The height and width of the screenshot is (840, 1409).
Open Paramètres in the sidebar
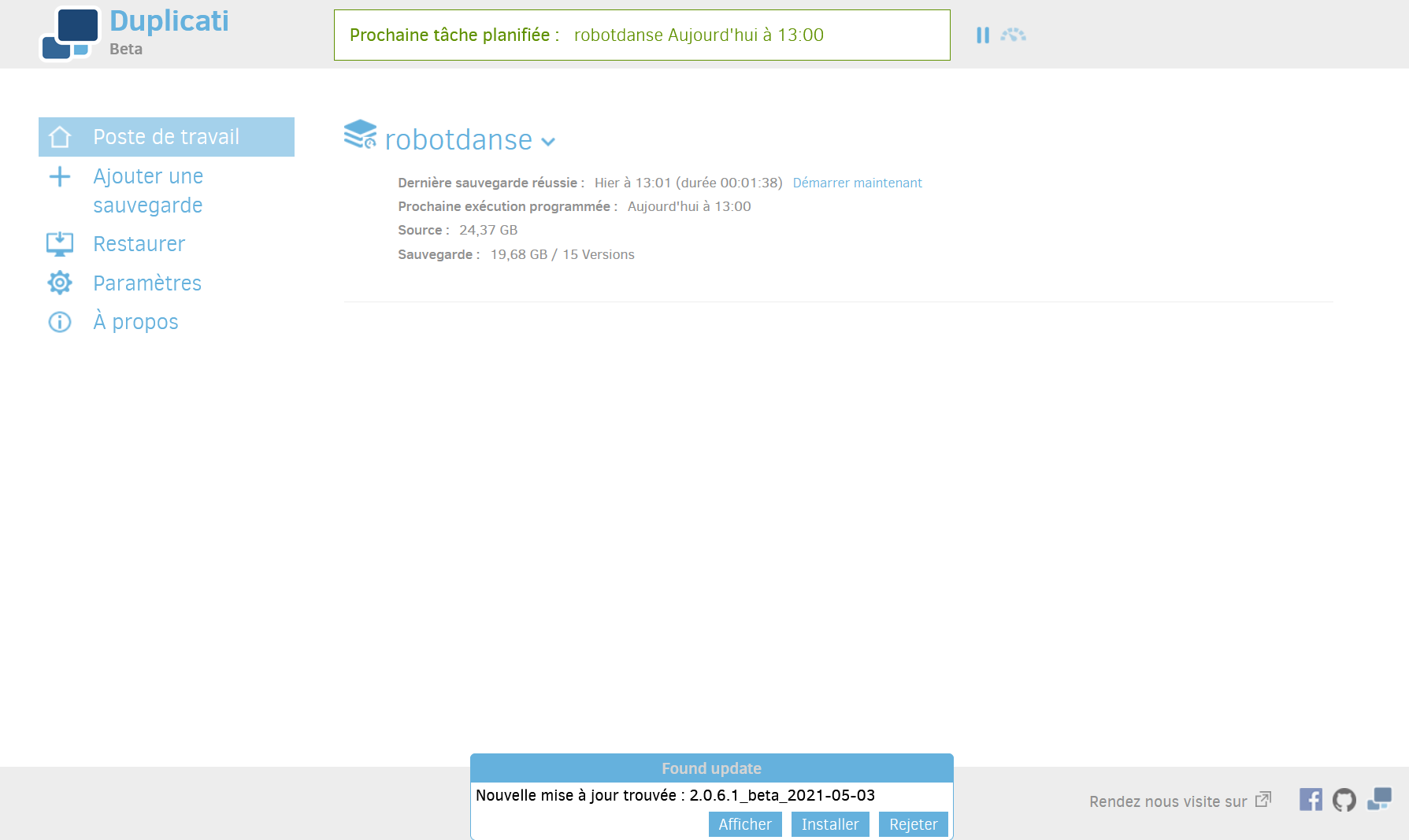147,283
